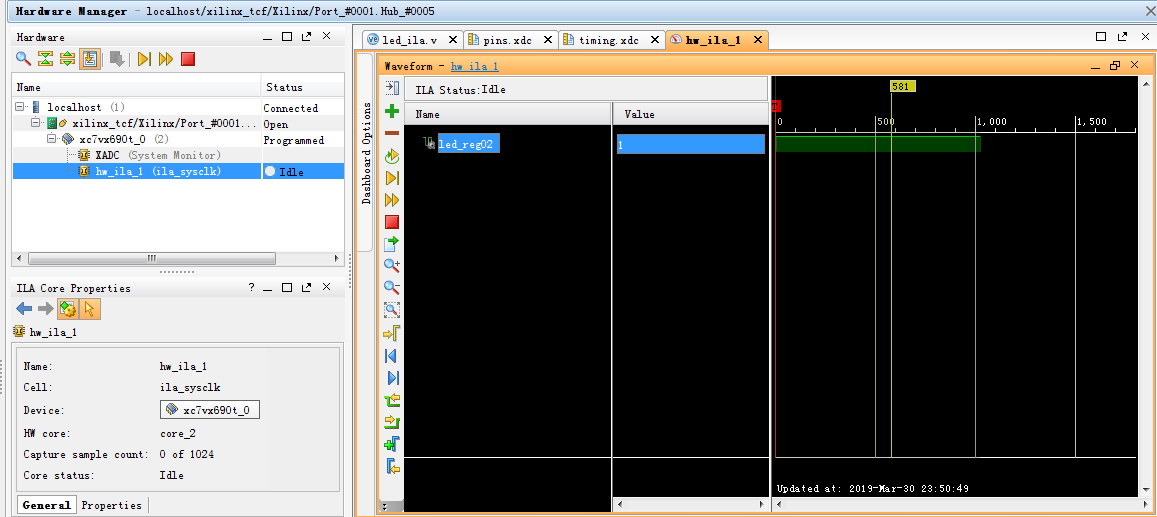
Task: Go to next transition in waveform
Action: click(x=392, y=423)
